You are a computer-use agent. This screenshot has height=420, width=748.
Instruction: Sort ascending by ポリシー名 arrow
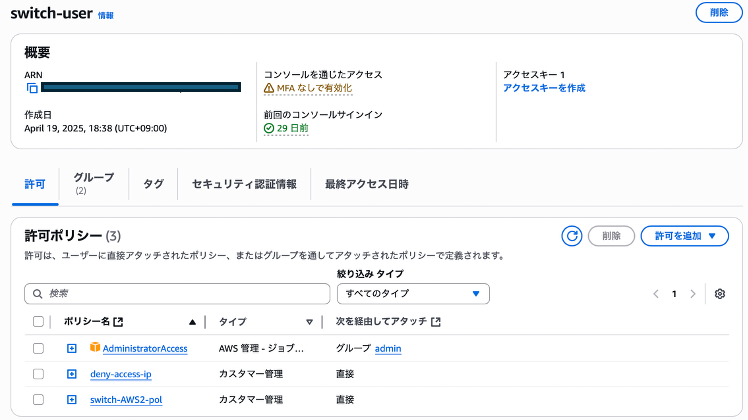tap(192, 322)
